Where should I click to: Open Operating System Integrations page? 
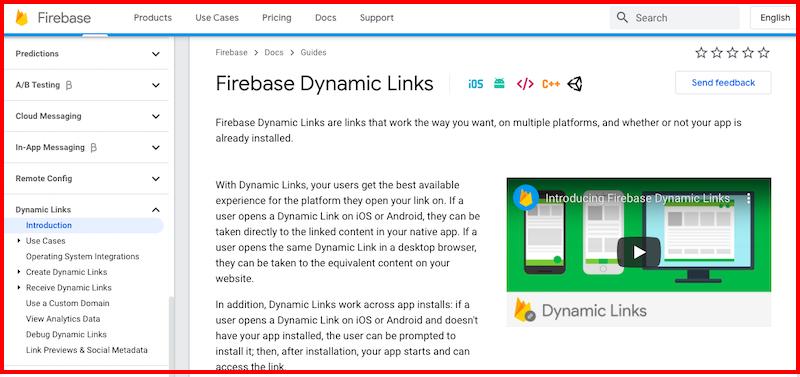coord(82,256)
